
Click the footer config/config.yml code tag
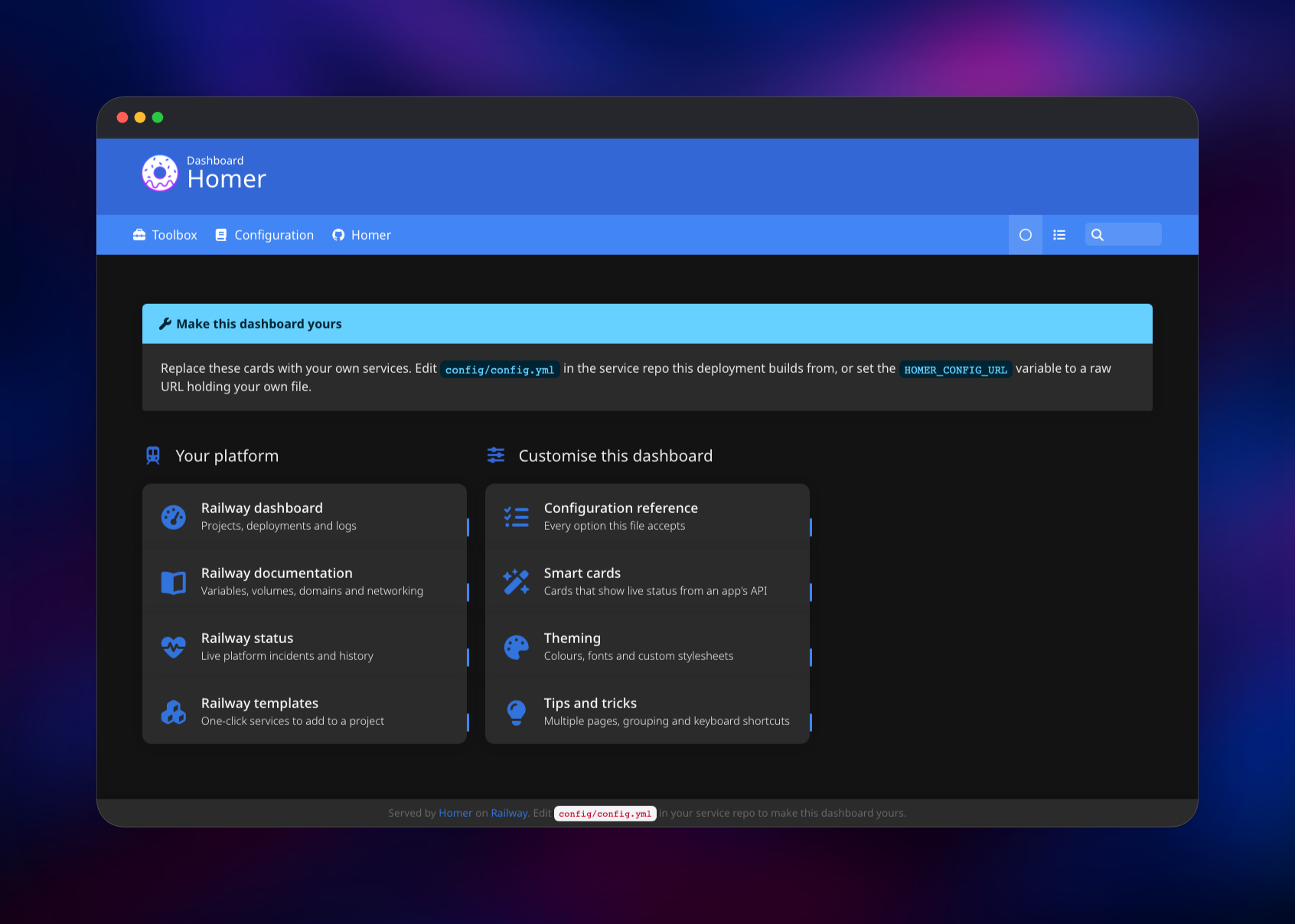605,814
